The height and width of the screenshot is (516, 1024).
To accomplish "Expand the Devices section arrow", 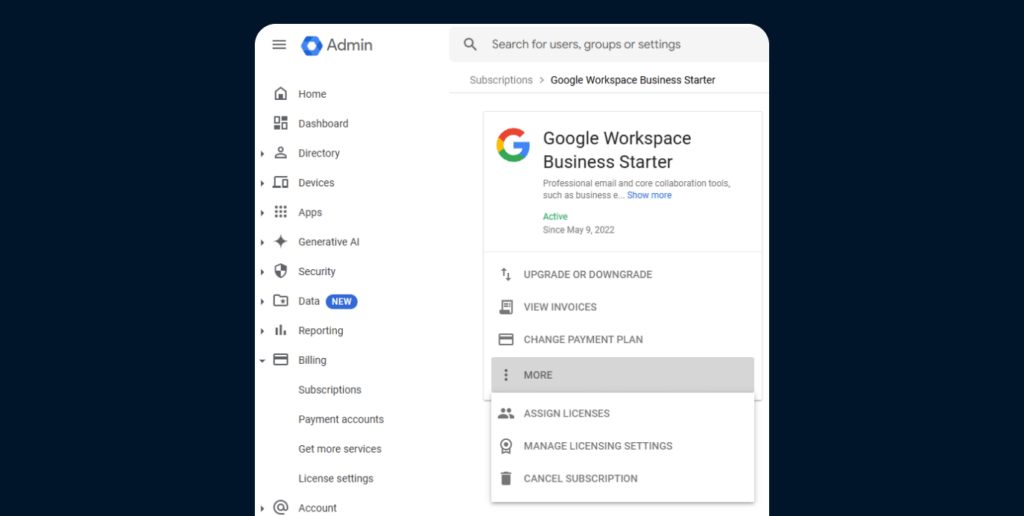I will 263,184.
